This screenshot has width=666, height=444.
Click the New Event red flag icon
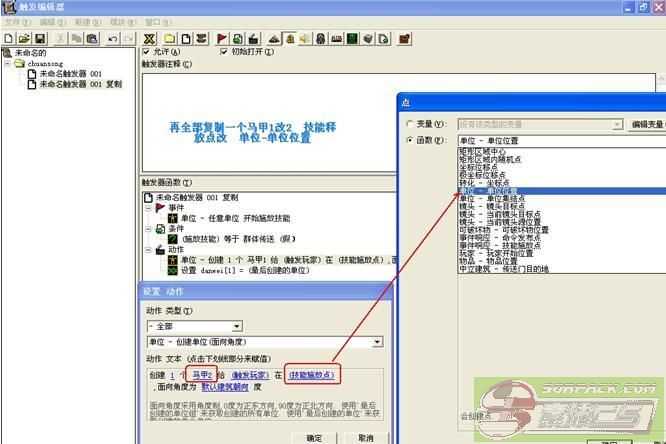coord(221,38)
